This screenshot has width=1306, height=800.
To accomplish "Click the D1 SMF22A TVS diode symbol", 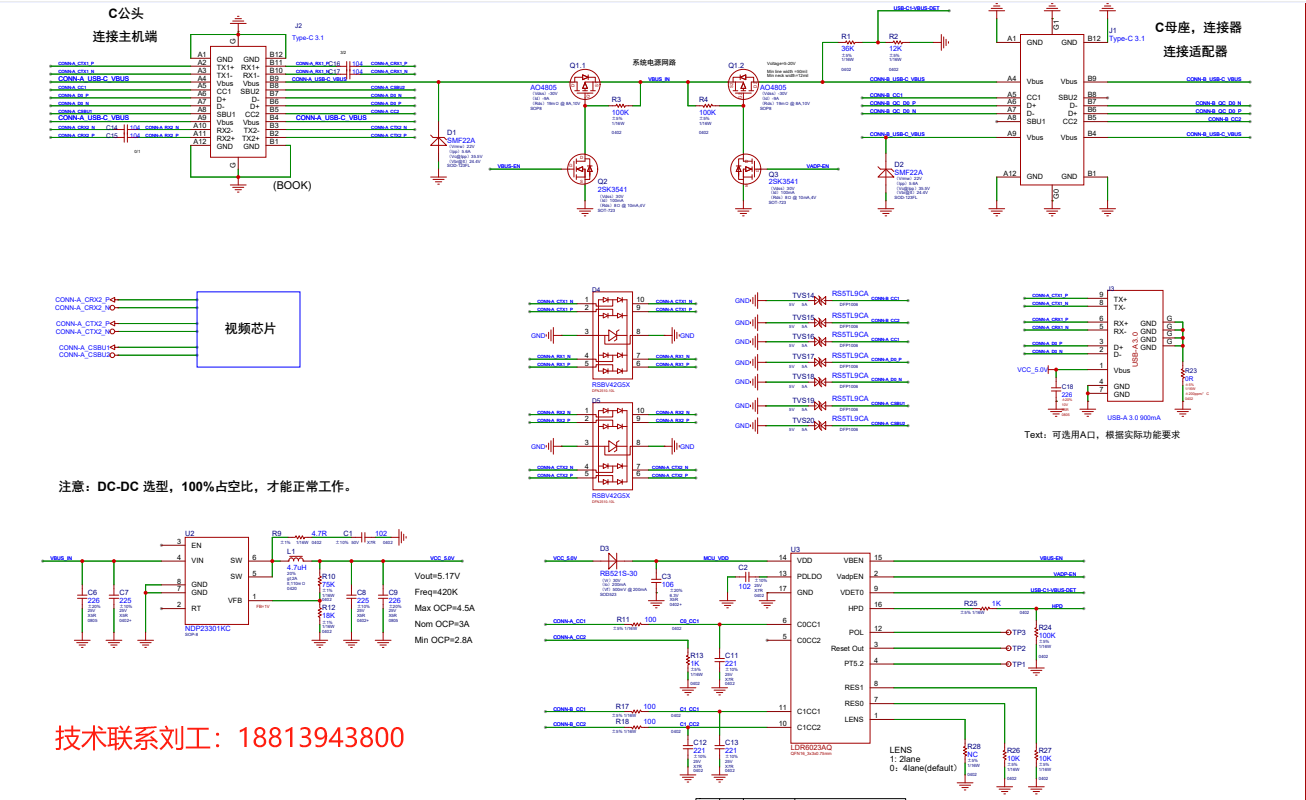I will click(437, 142).
